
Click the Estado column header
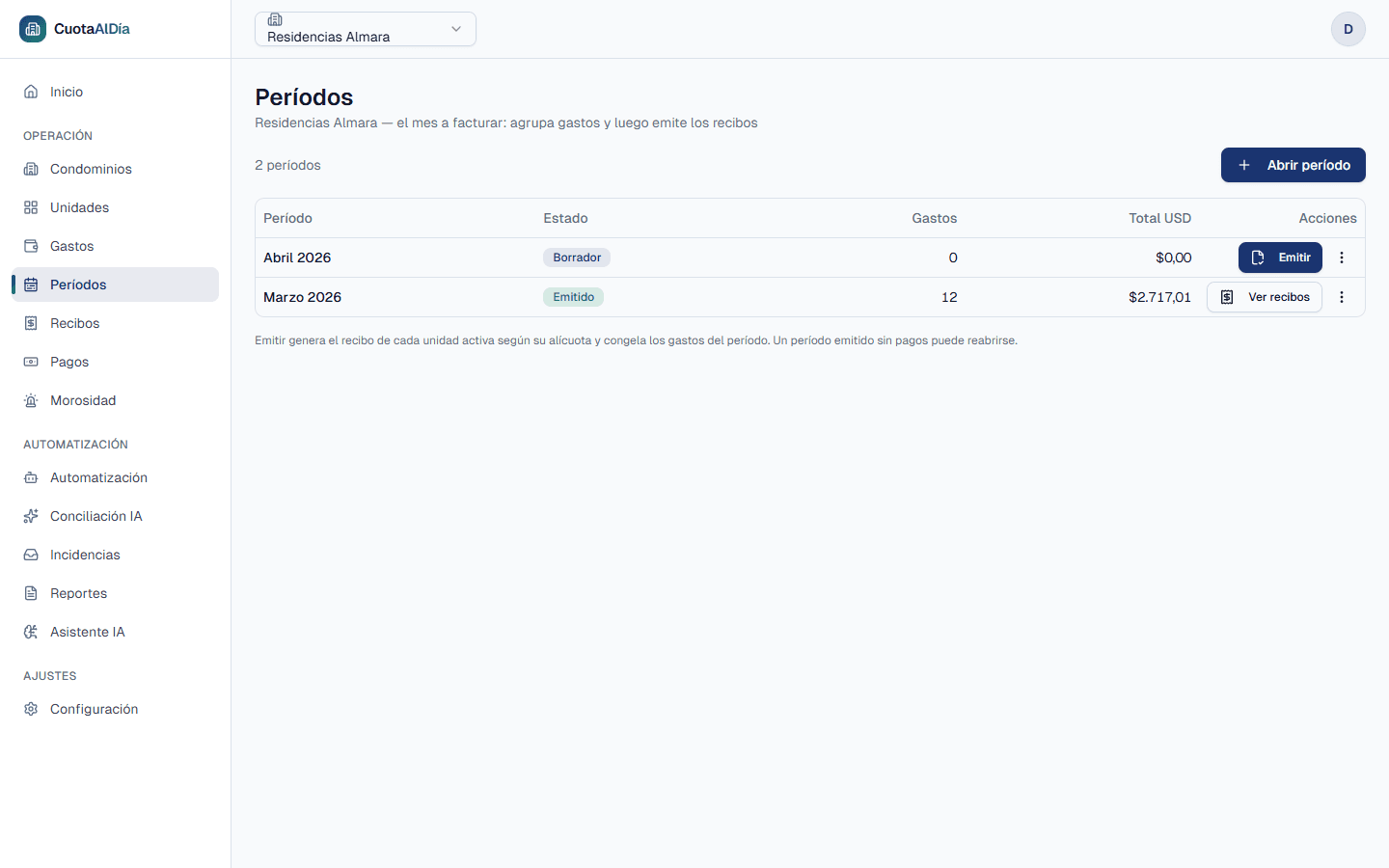[x=565, y=218]
